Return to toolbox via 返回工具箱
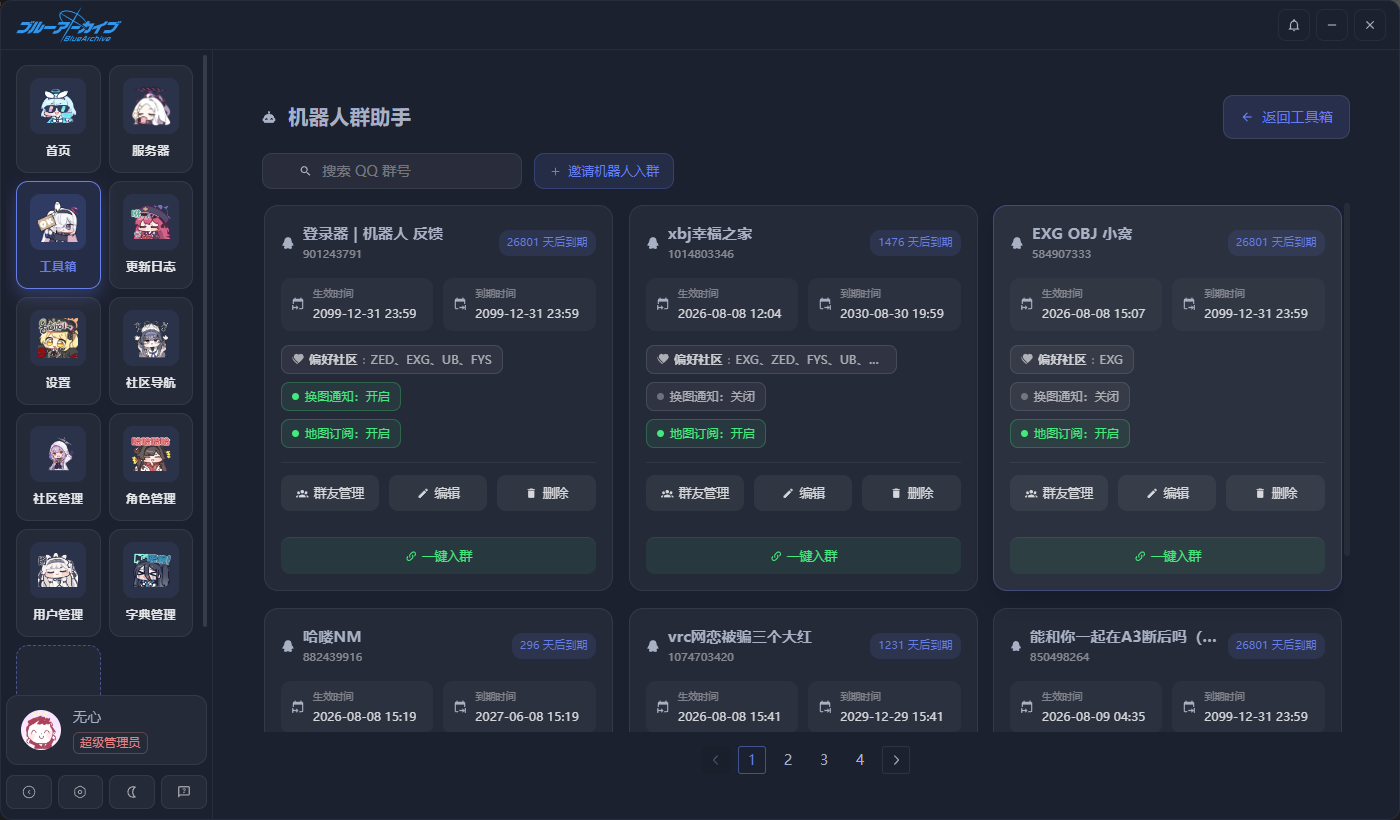 point(1286,117)
